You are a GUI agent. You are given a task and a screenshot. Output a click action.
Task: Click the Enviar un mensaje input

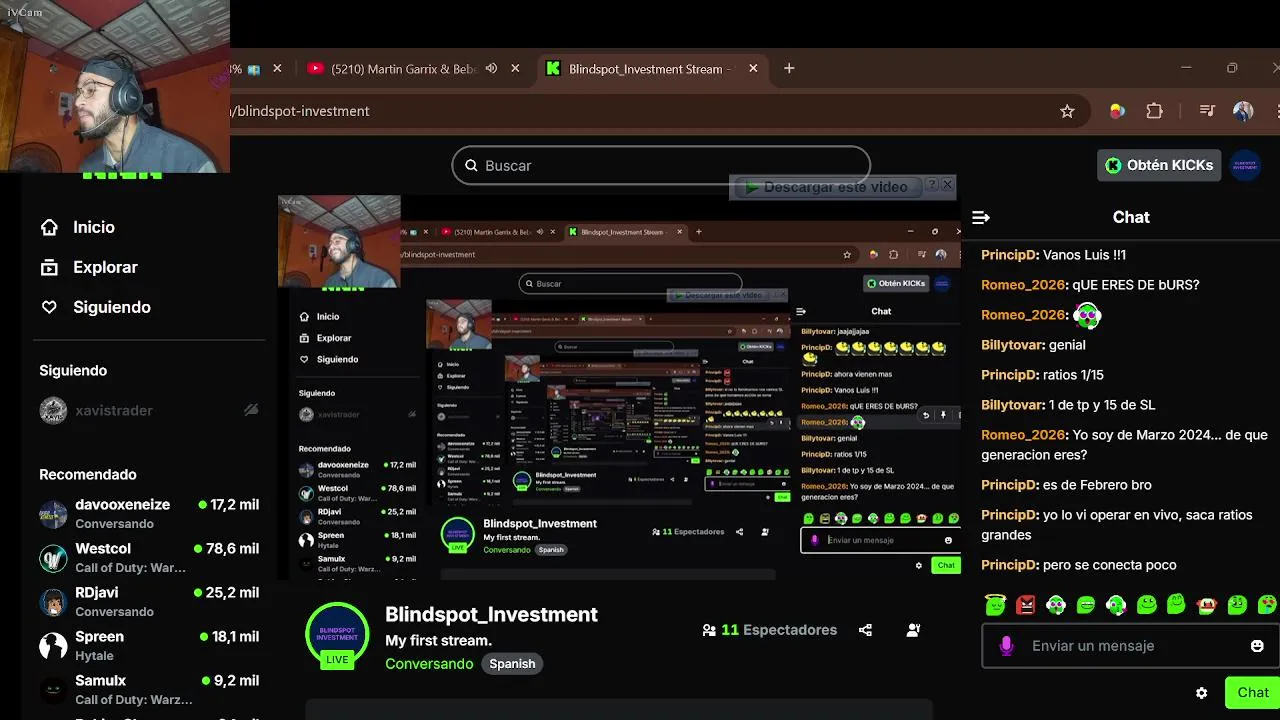tap(1130, 646)
